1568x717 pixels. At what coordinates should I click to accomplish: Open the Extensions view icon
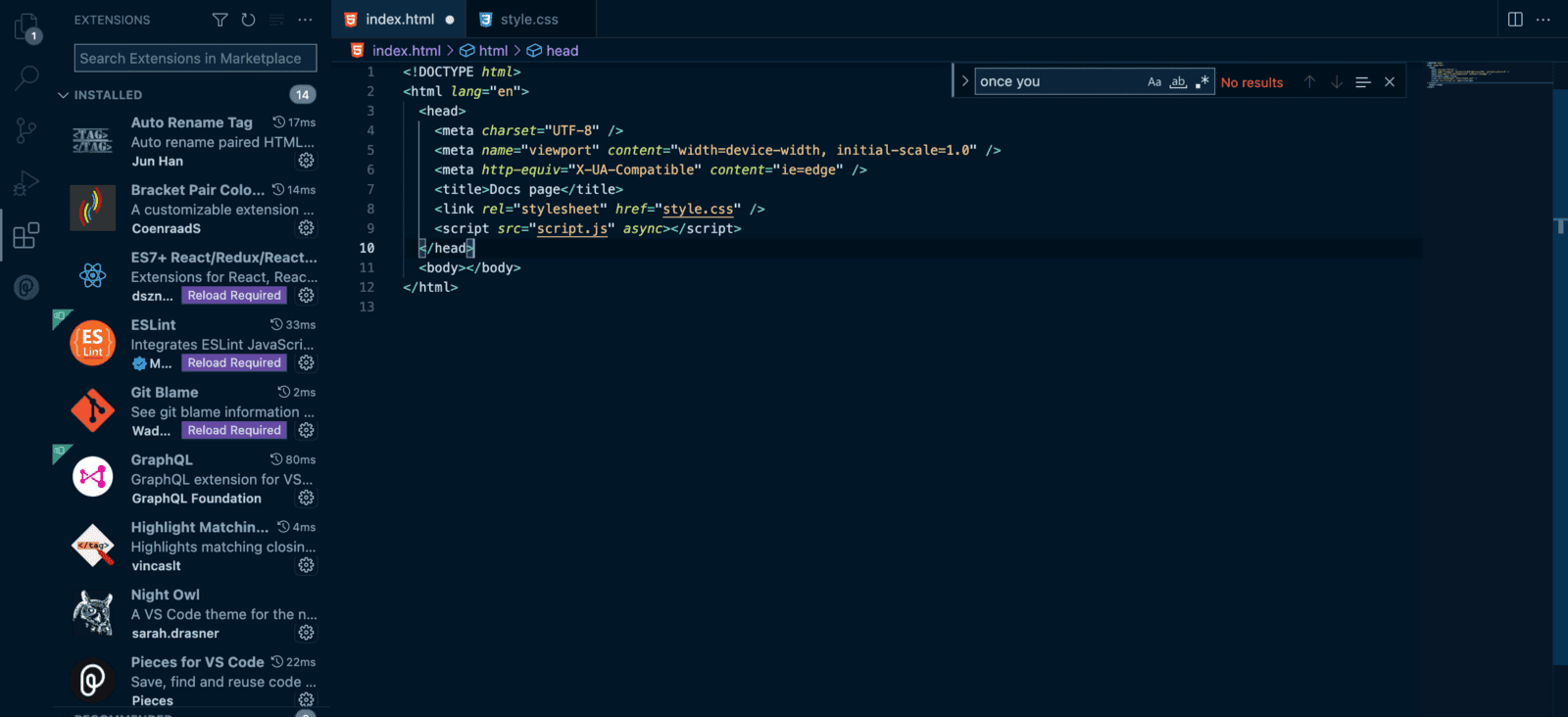coord(26,235)
